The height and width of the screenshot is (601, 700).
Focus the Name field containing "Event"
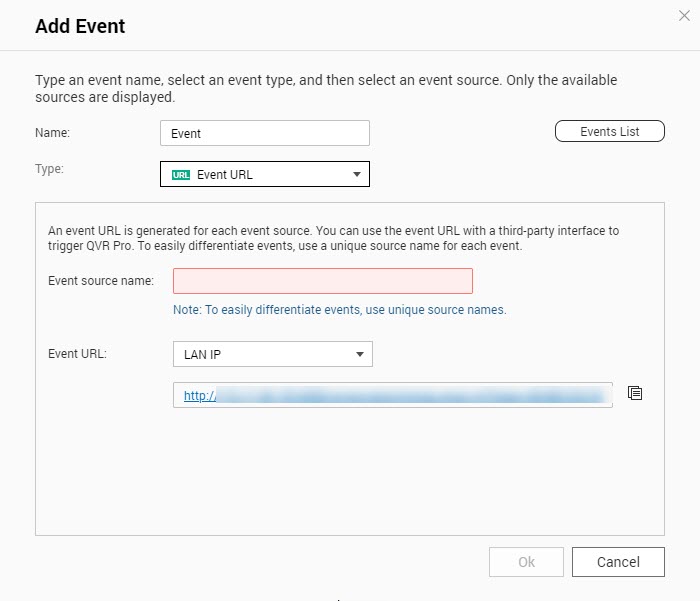point(265,133)
